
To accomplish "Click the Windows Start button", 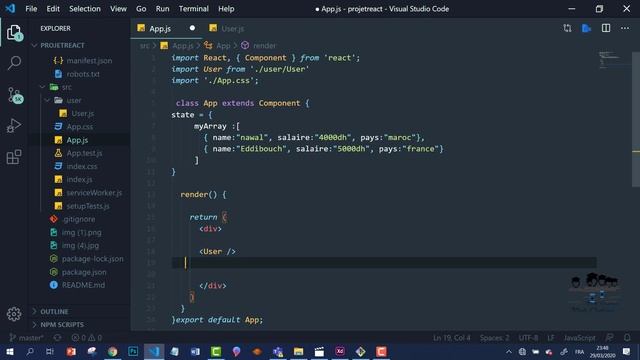I will (x=10, y=351).
